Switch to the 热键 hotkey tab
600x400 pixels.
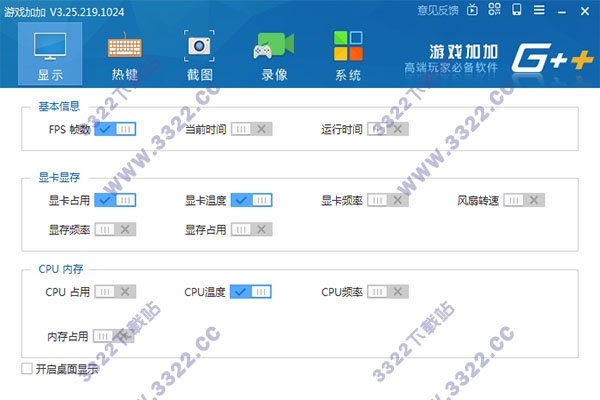tap(125, 56)
